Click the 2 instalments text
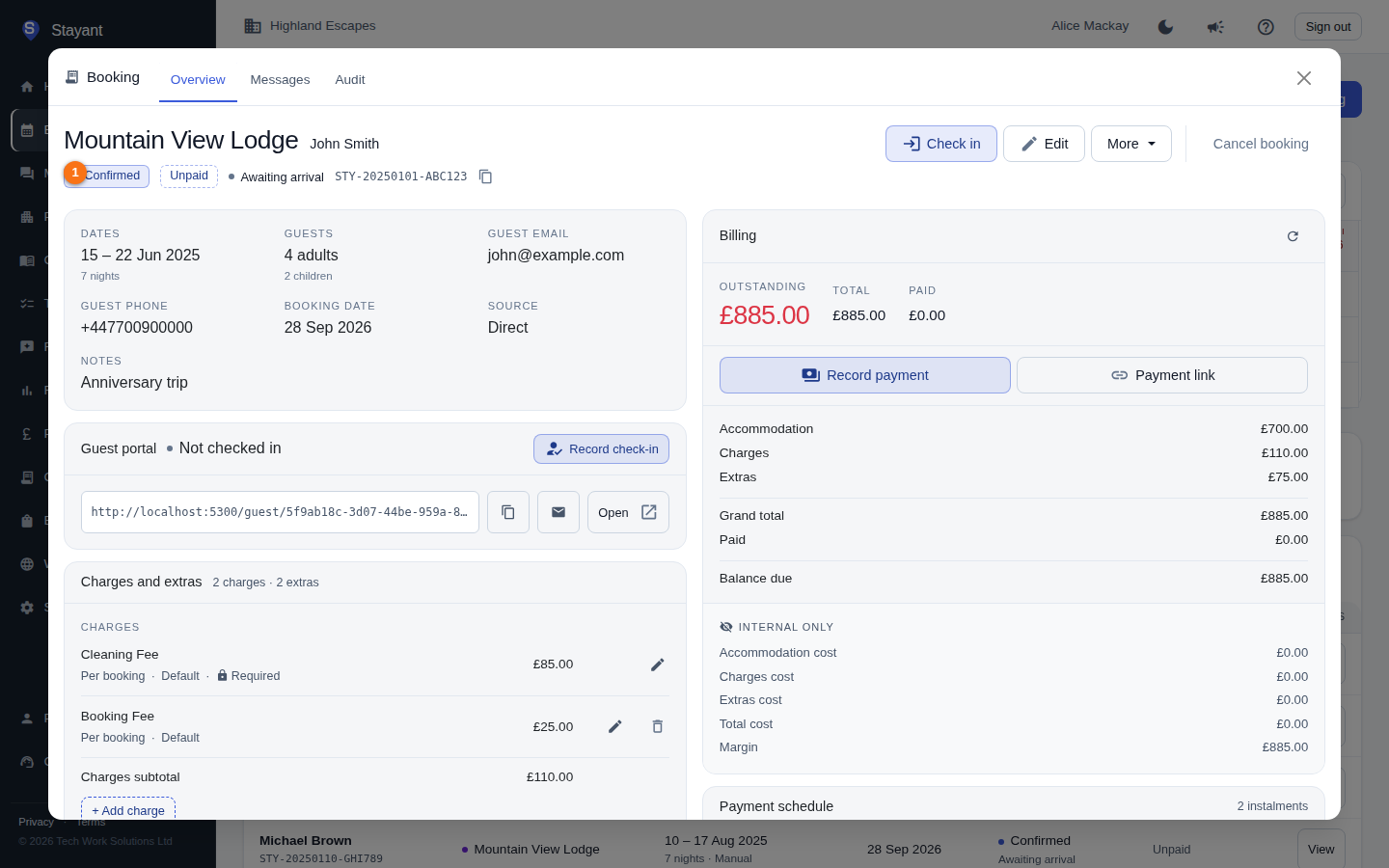The width and height of the screenshot is (1389, 868). click(1272, 806)
